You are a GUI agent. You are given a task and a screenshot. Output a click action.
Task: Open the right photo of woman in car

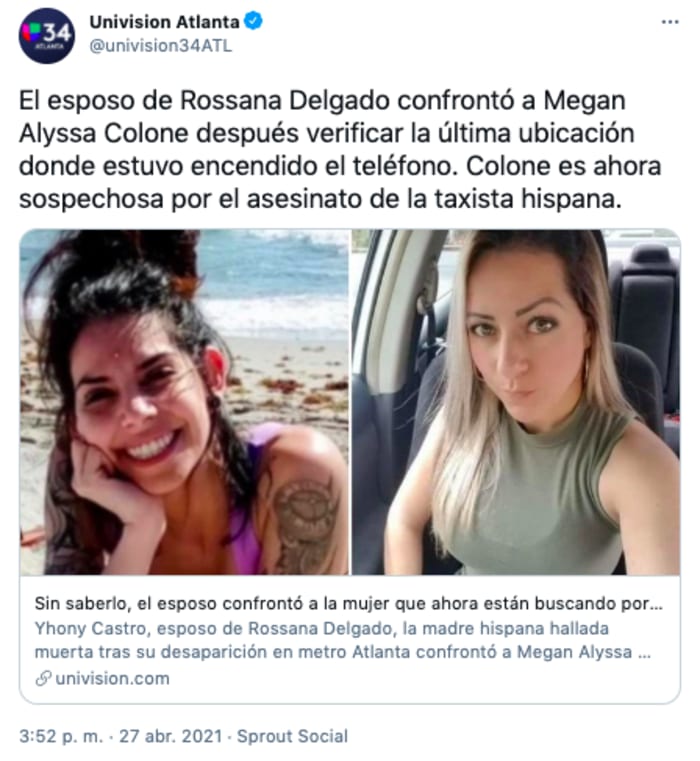(x=516, y=402)
